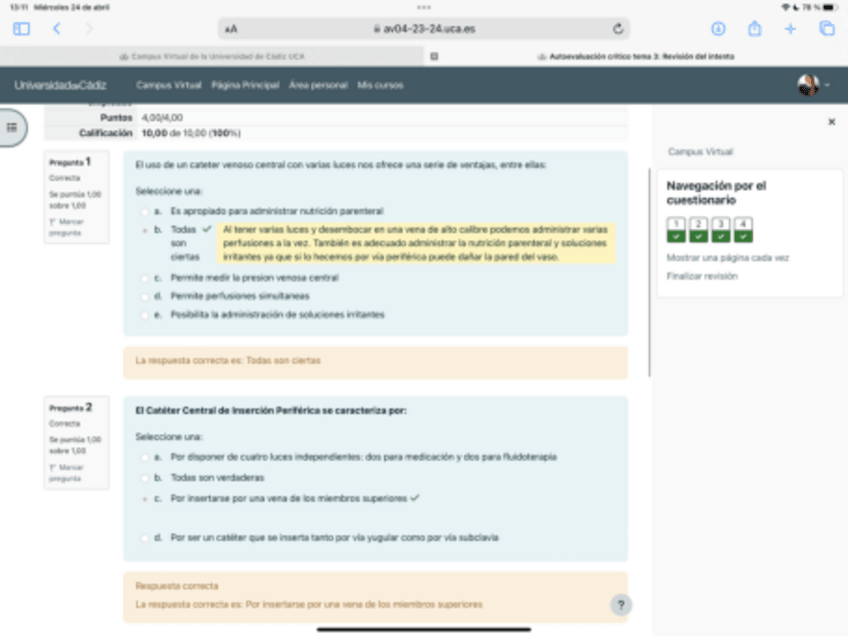The height and width of the screenshot is (636, 848).
Task: Open the Mis cursos menu item
Action: click(380, 85)
